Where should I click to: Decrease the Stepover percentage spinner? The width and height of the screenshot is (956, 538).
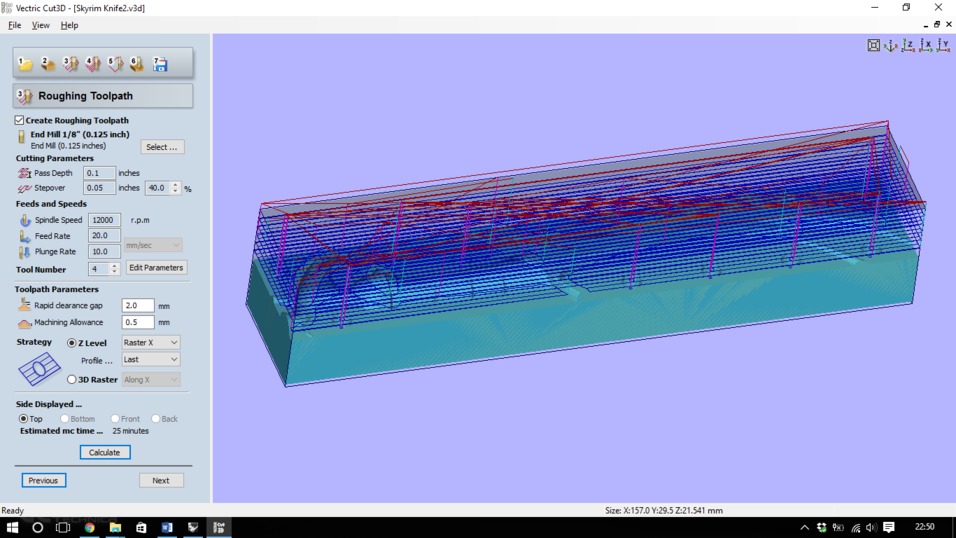click(175, 191)
